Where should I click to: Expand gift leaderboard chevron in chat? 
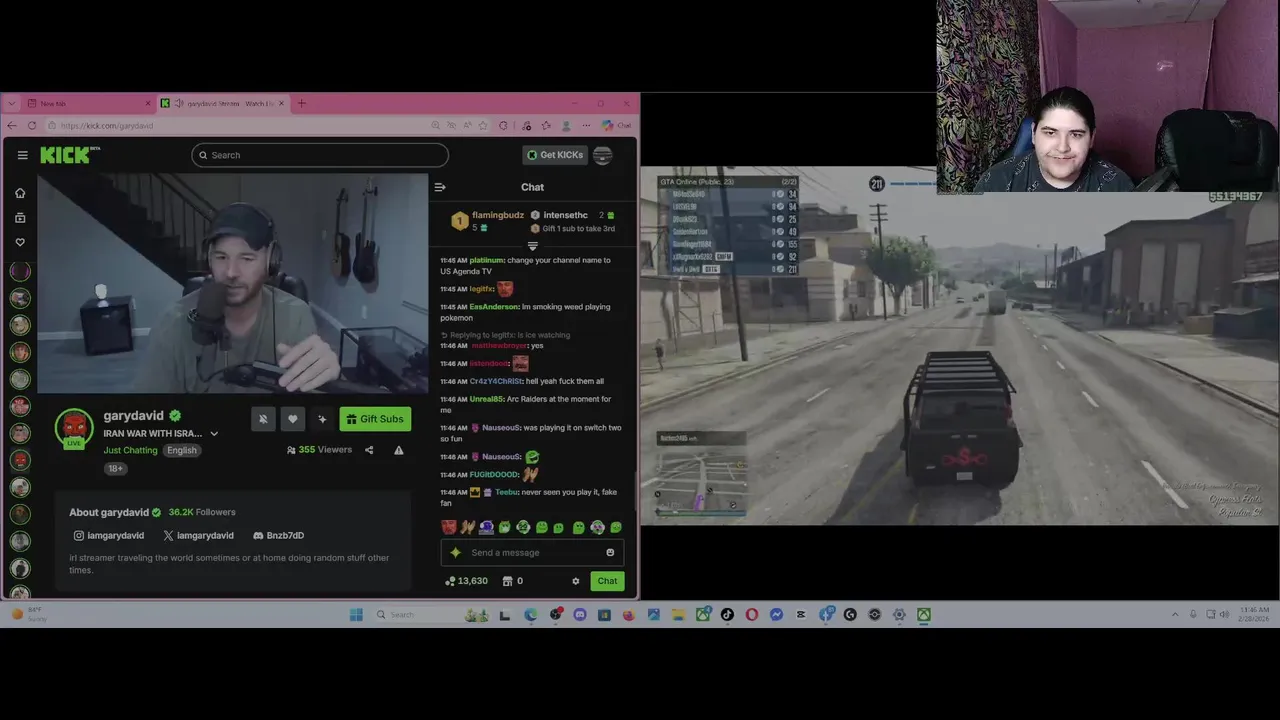[532, 246]
